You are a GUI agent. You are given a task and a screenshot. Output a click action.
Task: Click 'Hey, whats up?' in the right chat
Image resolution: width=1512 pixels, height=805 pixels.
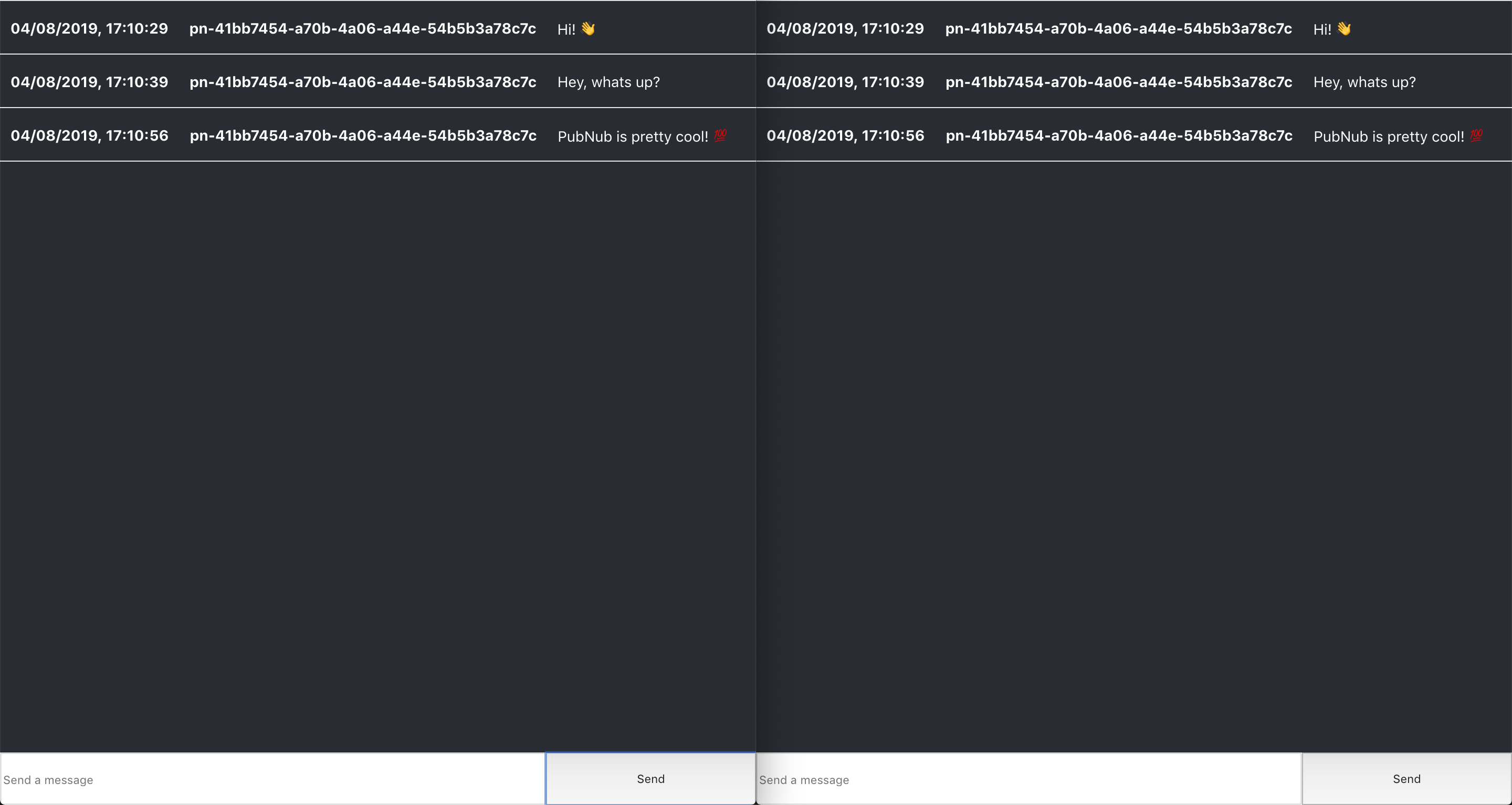[1364, 82]
